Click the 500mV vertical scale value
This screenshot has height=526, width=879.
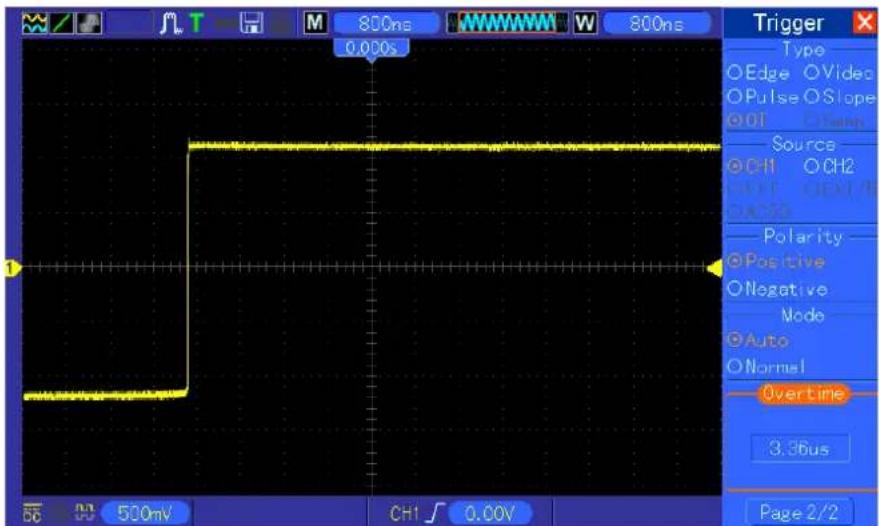click(145, 513)
